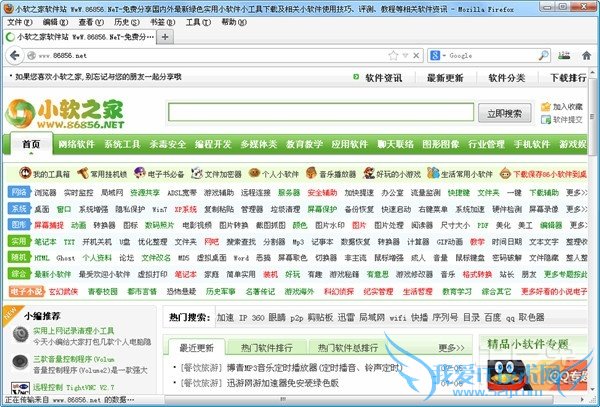Screen dimensions: 600x407
Task: Select 首页 navigation tab
Action: pos(31,144)
